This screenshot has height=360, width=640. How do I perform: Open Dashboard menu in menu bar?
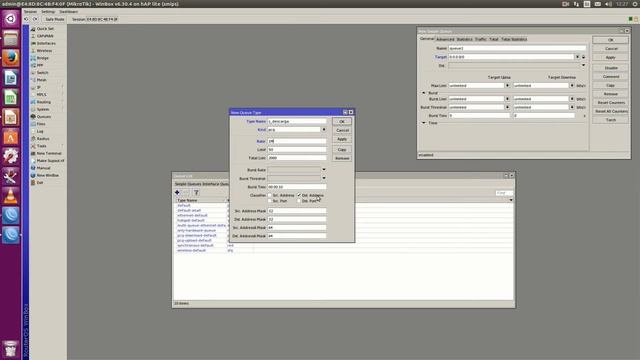pyautogui.click(x=69, y=11)
